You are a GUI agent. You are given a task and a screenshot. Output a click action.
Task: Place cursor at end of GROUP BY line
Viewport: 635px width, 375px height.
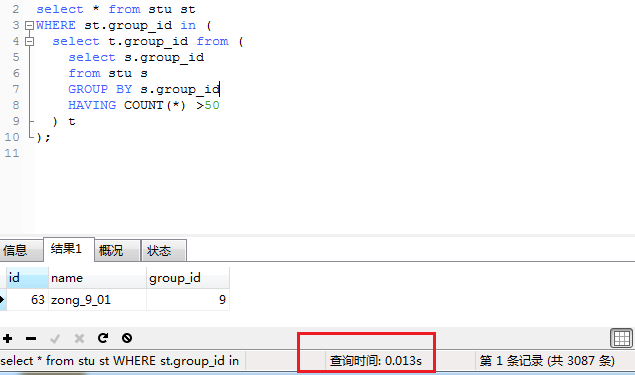click(x=219, y=89)
